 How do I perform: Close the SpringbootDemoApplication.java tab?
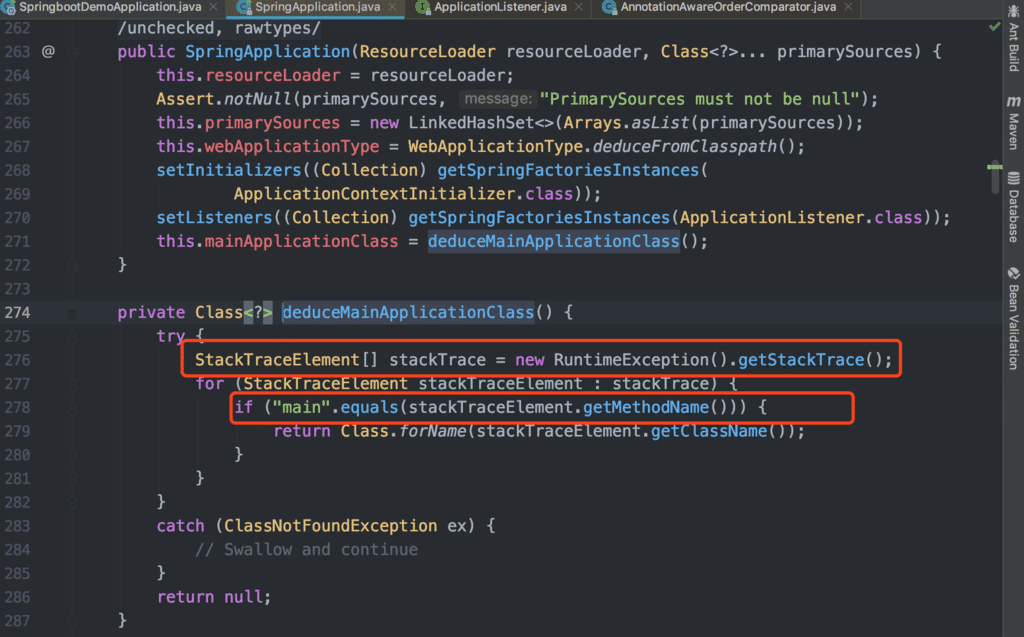coord(214,7)
